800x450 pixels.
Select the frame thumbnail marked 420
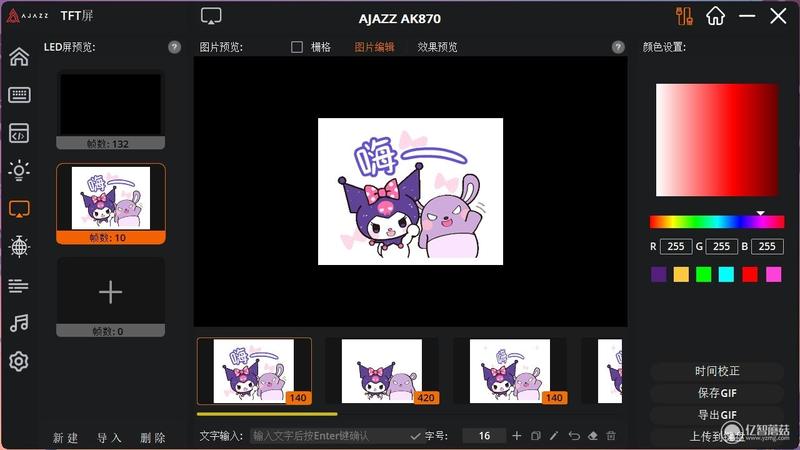382,371
